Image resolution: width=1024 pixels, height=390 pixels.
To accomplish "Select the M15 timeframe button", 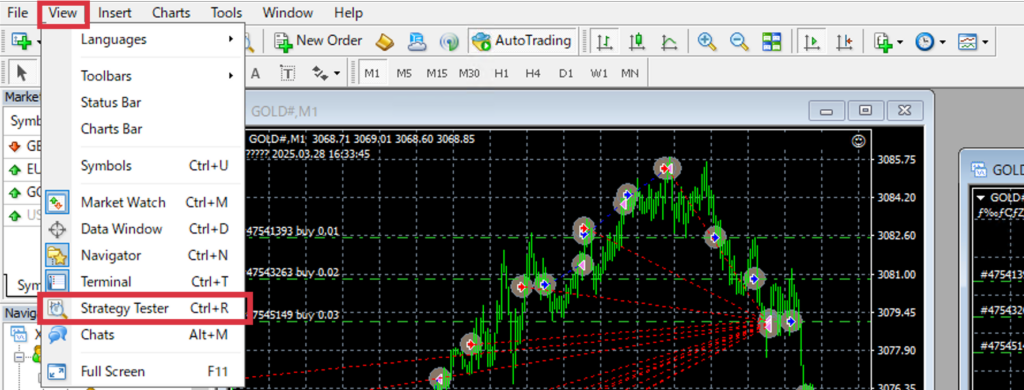I will [437, 73].
